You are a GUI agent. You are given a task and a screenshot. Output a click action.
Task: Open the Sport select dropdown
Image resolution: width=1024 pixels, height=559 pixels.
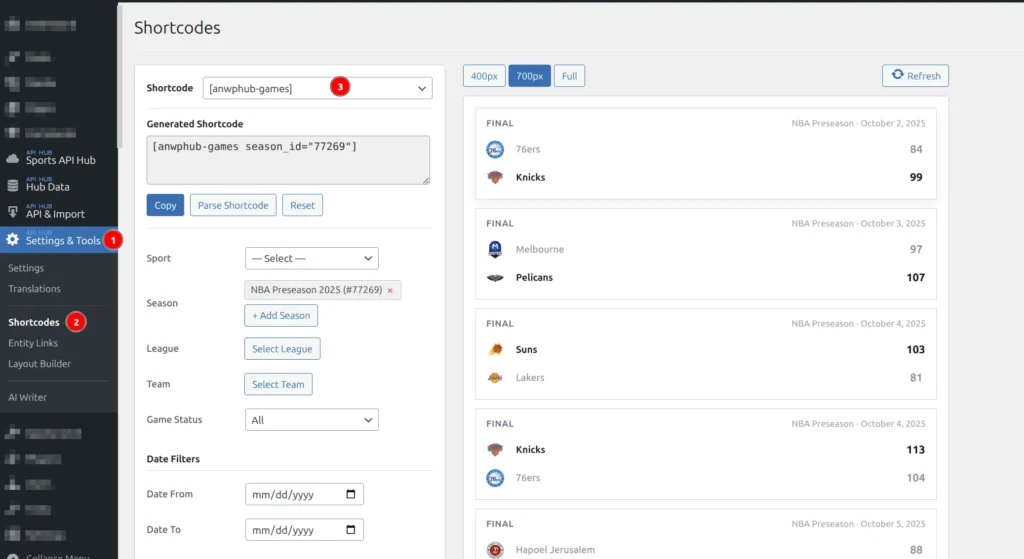(312, 258)
